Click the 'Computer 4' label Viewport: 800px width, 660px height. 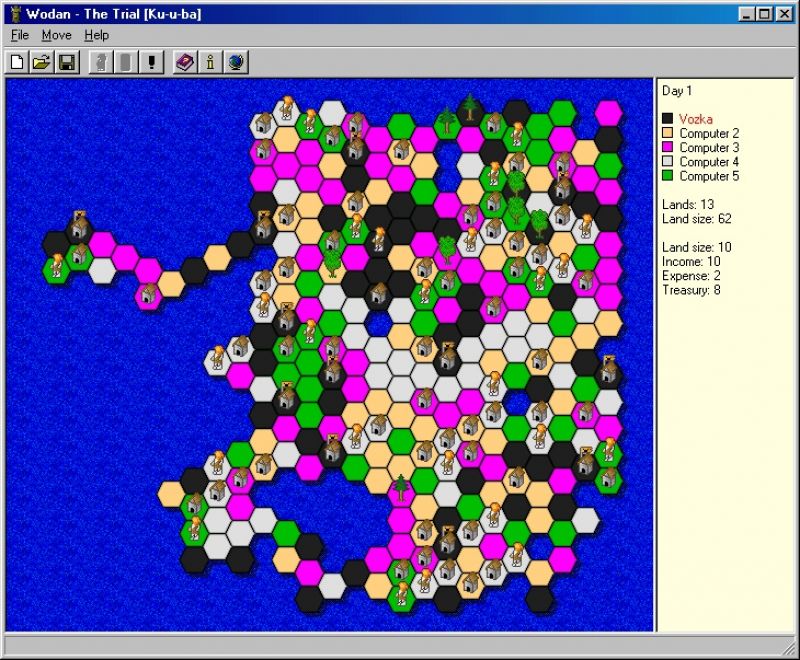pos(709,162)
